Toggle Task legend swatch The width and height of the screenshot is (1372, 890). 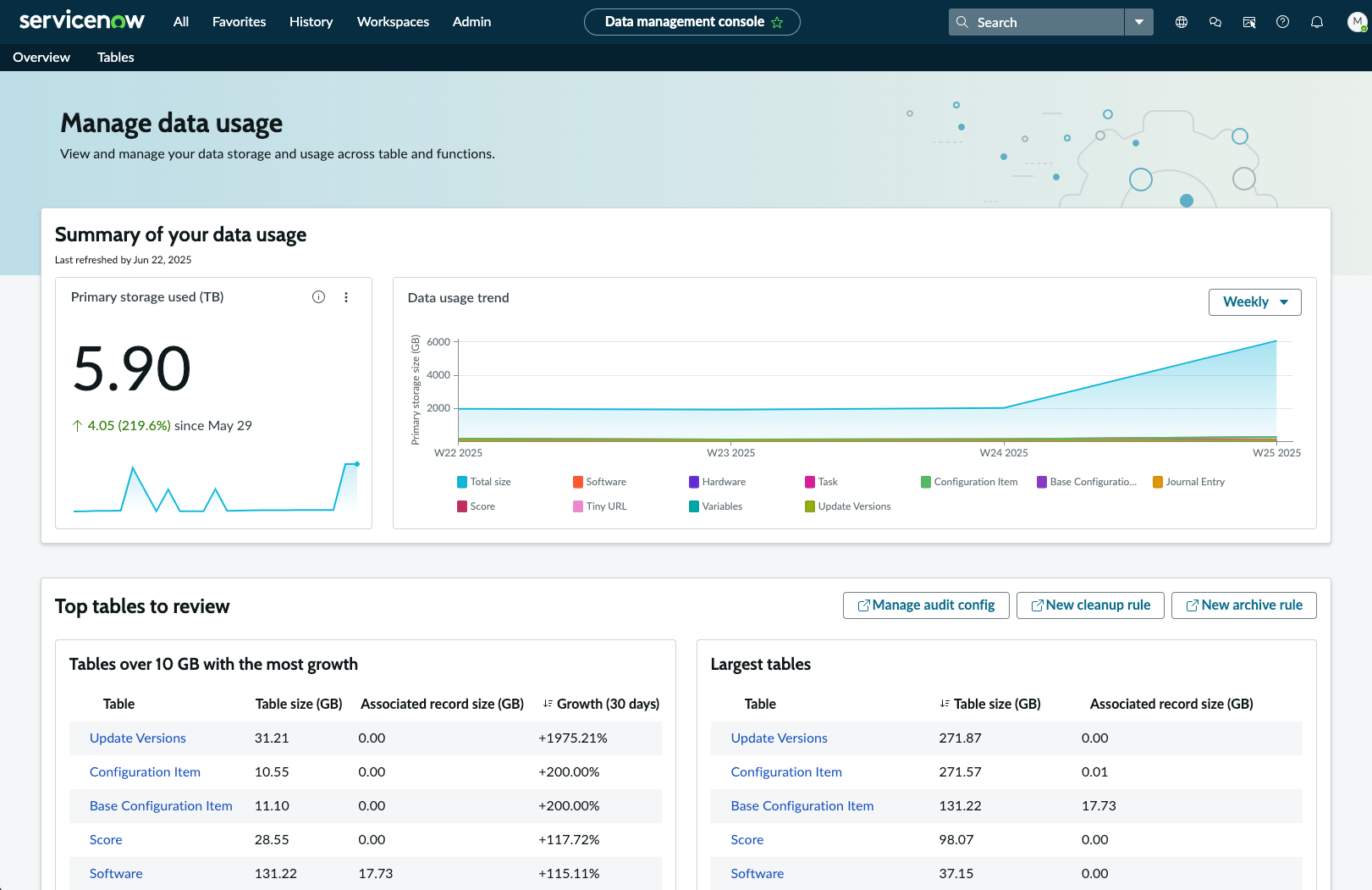pos(810,482)
